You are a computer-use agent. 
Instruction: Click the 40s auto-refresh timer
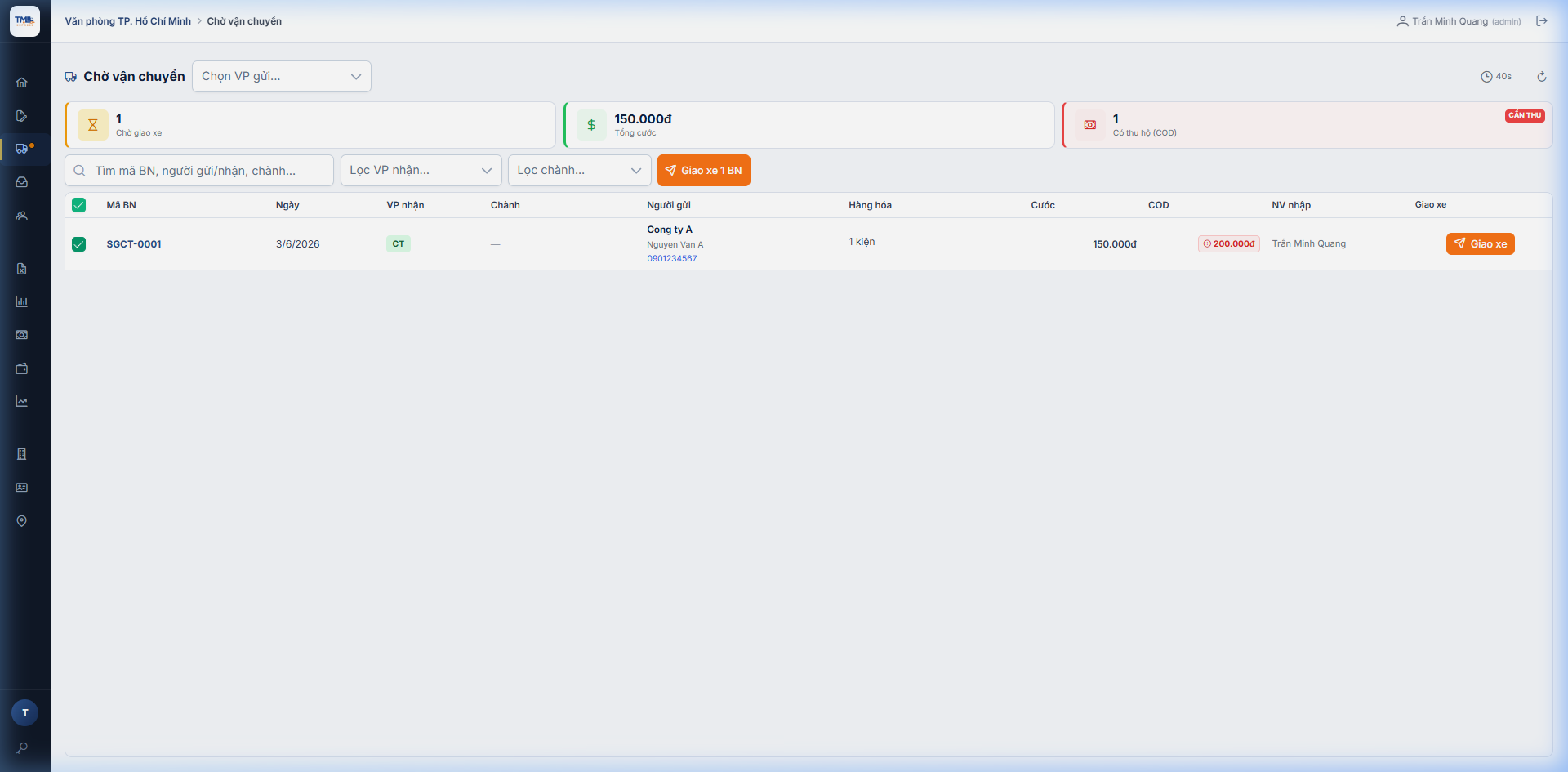point(1496,77)
